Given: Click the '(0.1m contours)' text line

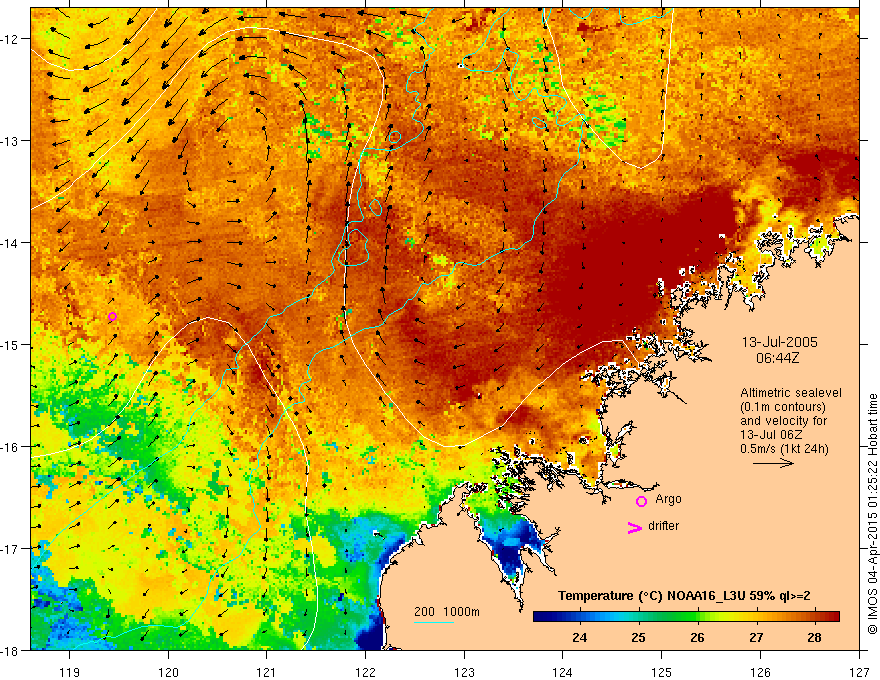Looking at the screenshot, I should pos(783,407).
